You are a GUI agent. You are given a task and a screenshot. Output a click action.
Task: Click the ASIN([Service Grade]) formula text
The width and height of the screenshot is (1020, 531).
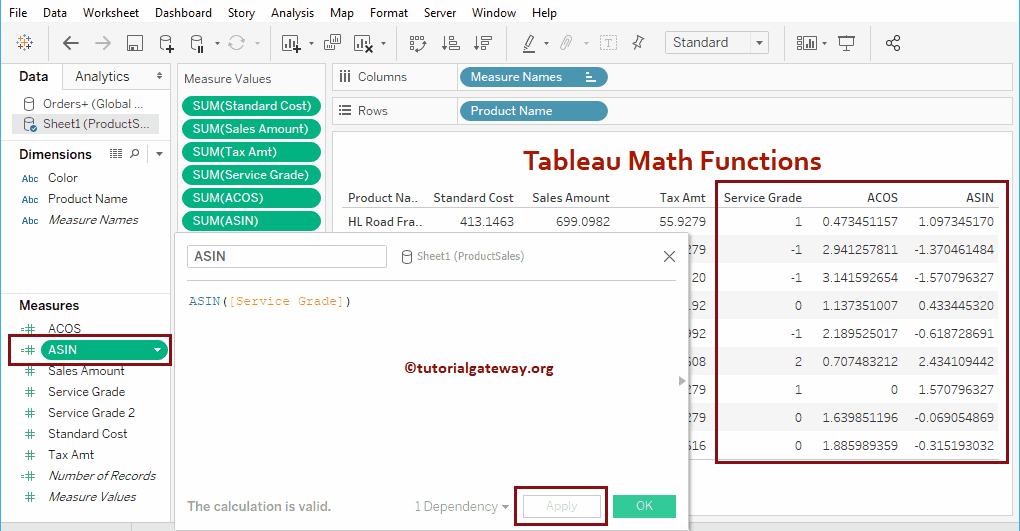[x=270, y=301]
